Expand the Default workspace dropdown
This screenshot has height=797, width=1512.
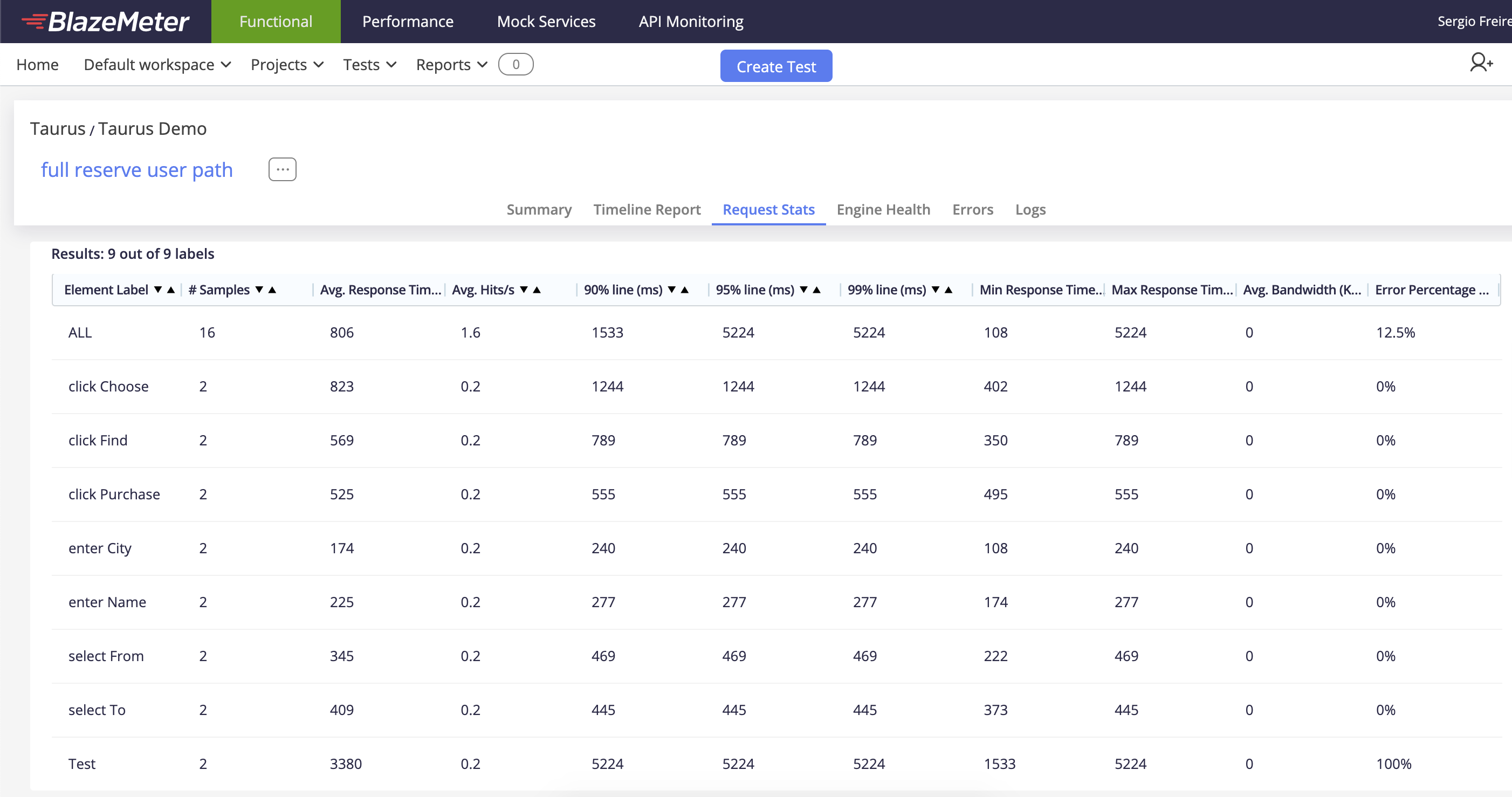[157, 65]
